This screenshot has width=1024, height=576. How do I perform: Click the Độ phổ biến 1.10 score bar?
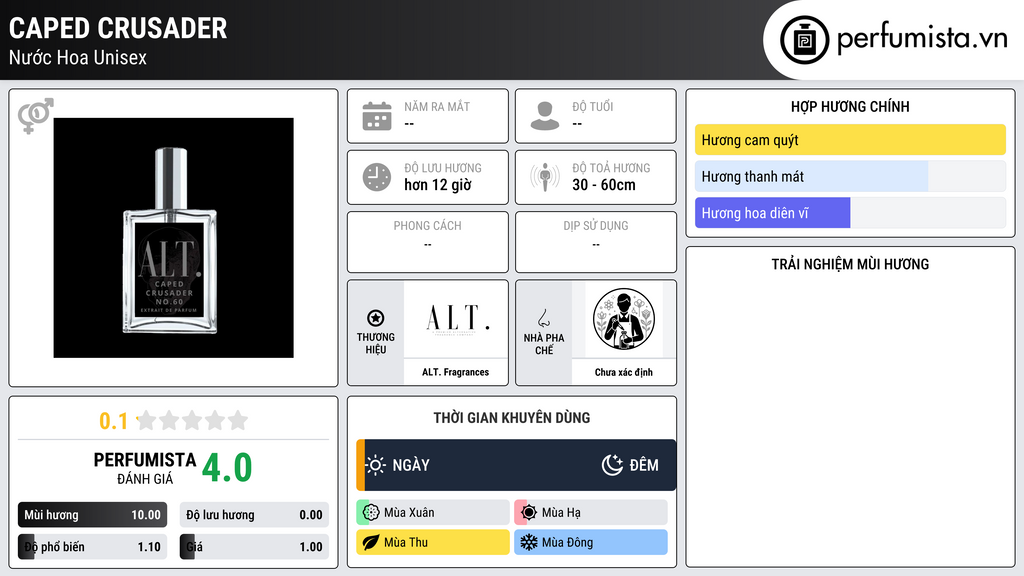pos(93,547)
